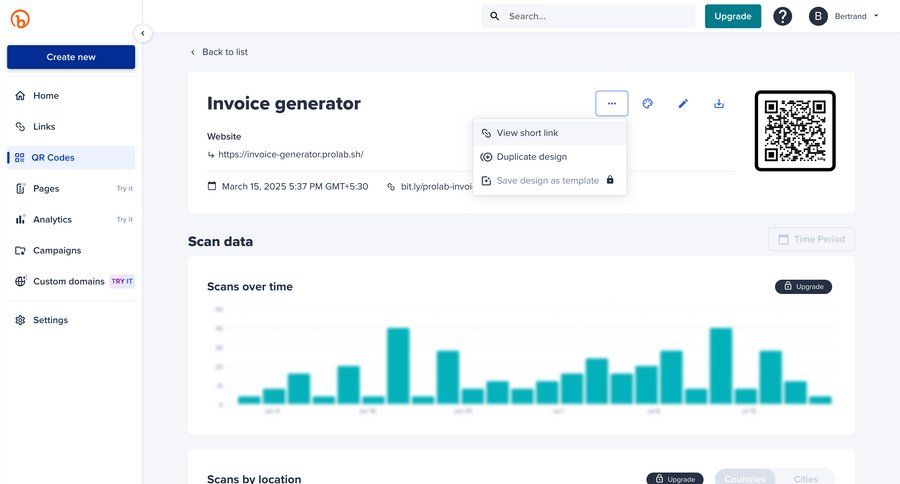Click Upgrade badge on Scans by location
Image resolution: width=900 pixels, height=484 pixels.
(x=675, y=479)
